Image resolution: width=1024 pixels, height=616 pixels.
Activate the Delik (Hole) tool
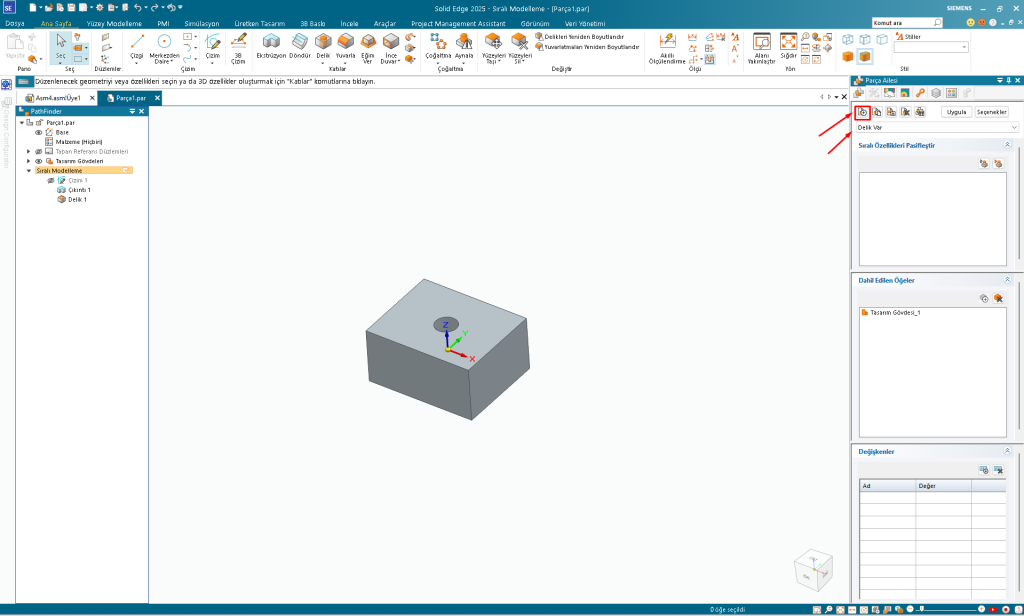click(323, 42)
